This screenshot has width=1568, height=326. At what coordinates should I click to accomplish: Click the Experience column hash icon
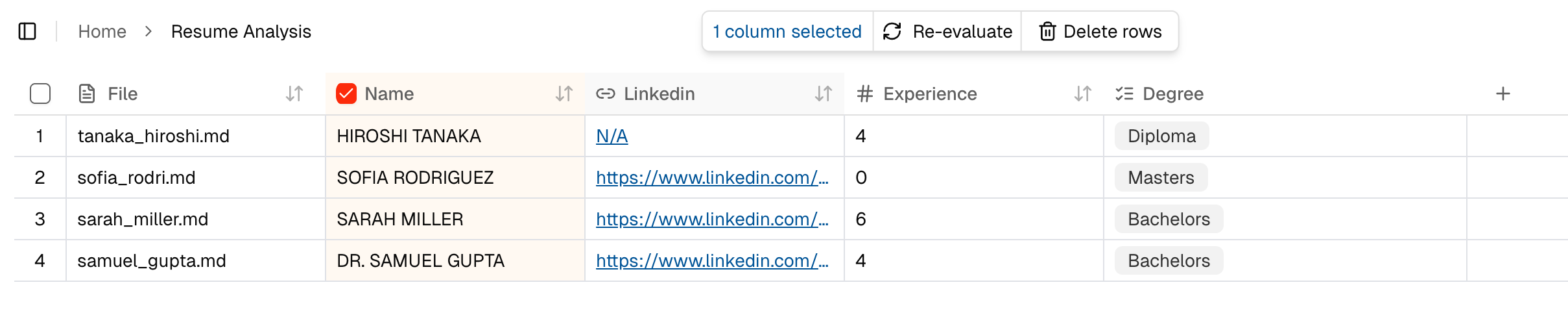(x=864, y=94)
